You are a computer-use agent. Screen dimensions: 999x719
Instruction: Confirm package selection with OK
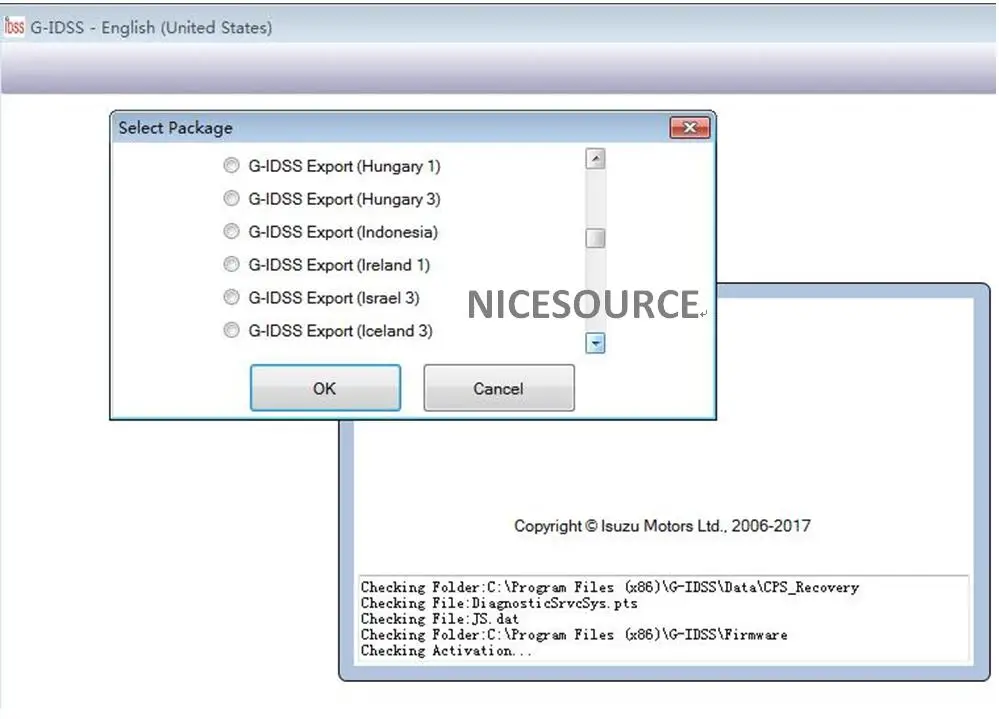point(325,388)
